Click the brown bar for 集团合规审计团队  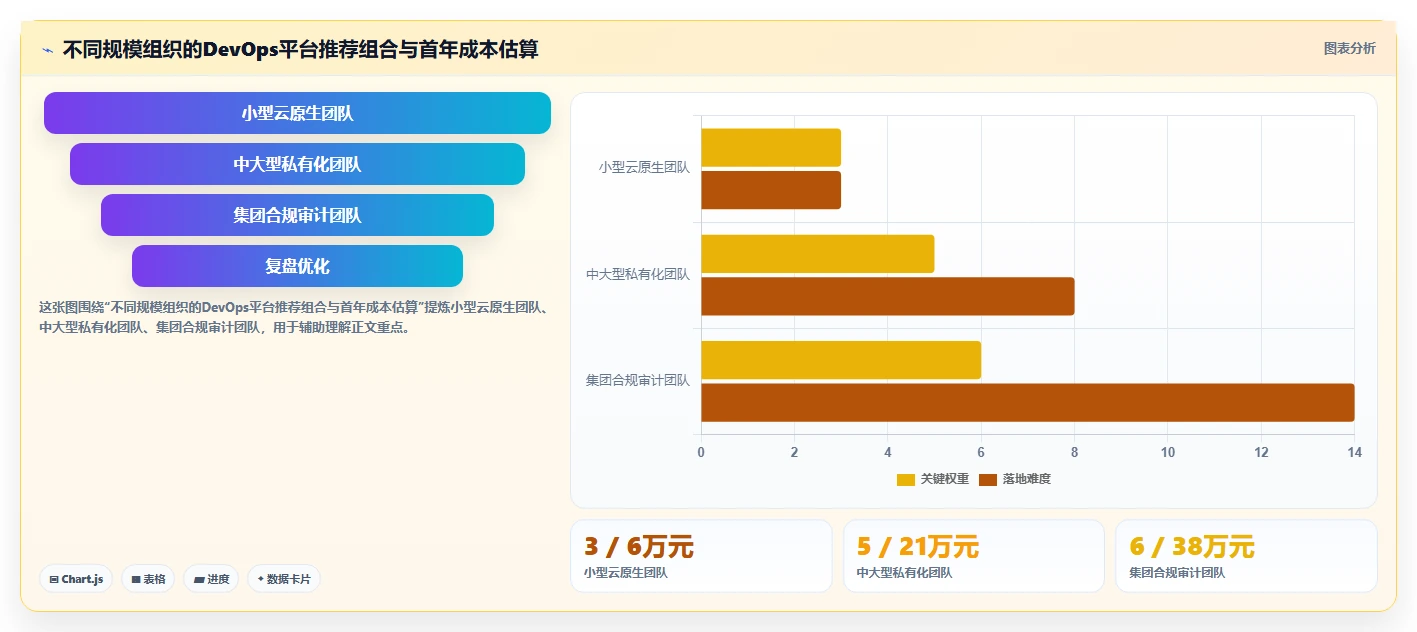(1027, 402)
